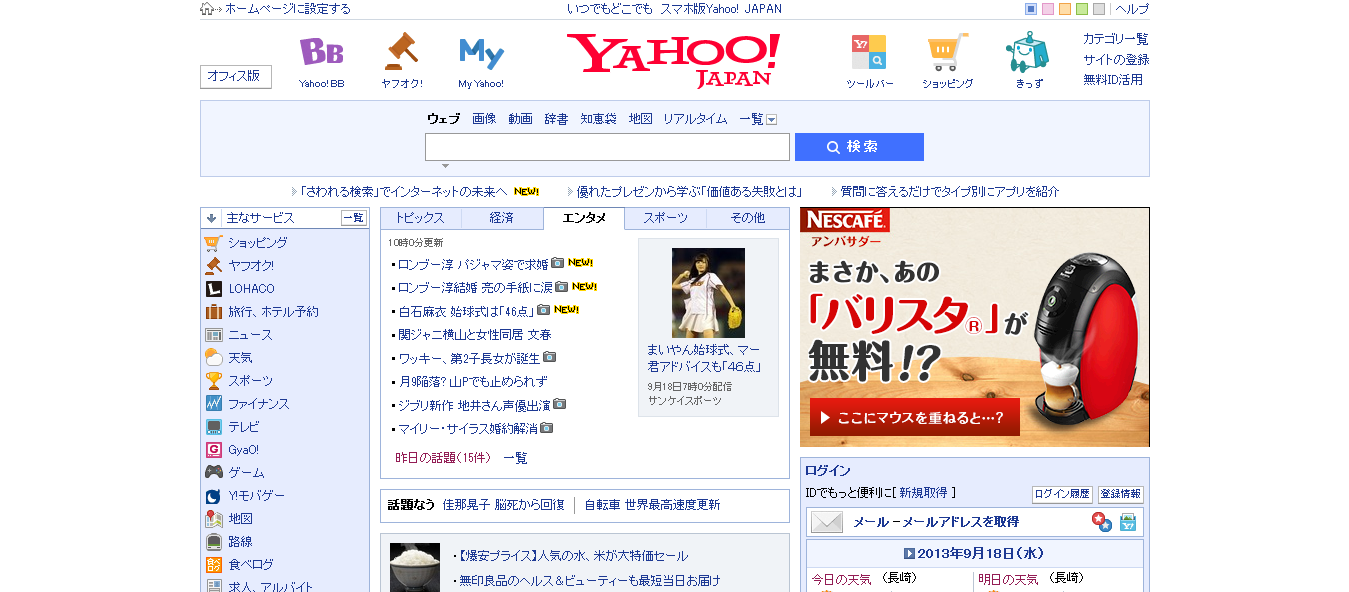Switch to the その他 tab
The width and height of the screenshot is (1349, 592).
[x=747, y=218]
